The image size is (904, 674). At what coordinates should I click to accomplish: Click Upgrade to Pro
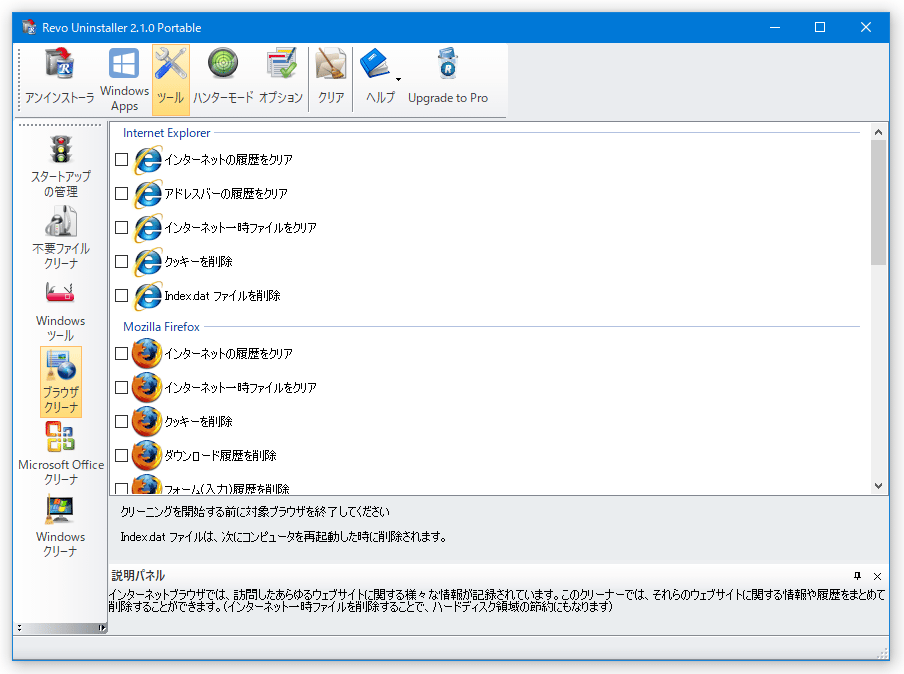click(448, 78)
